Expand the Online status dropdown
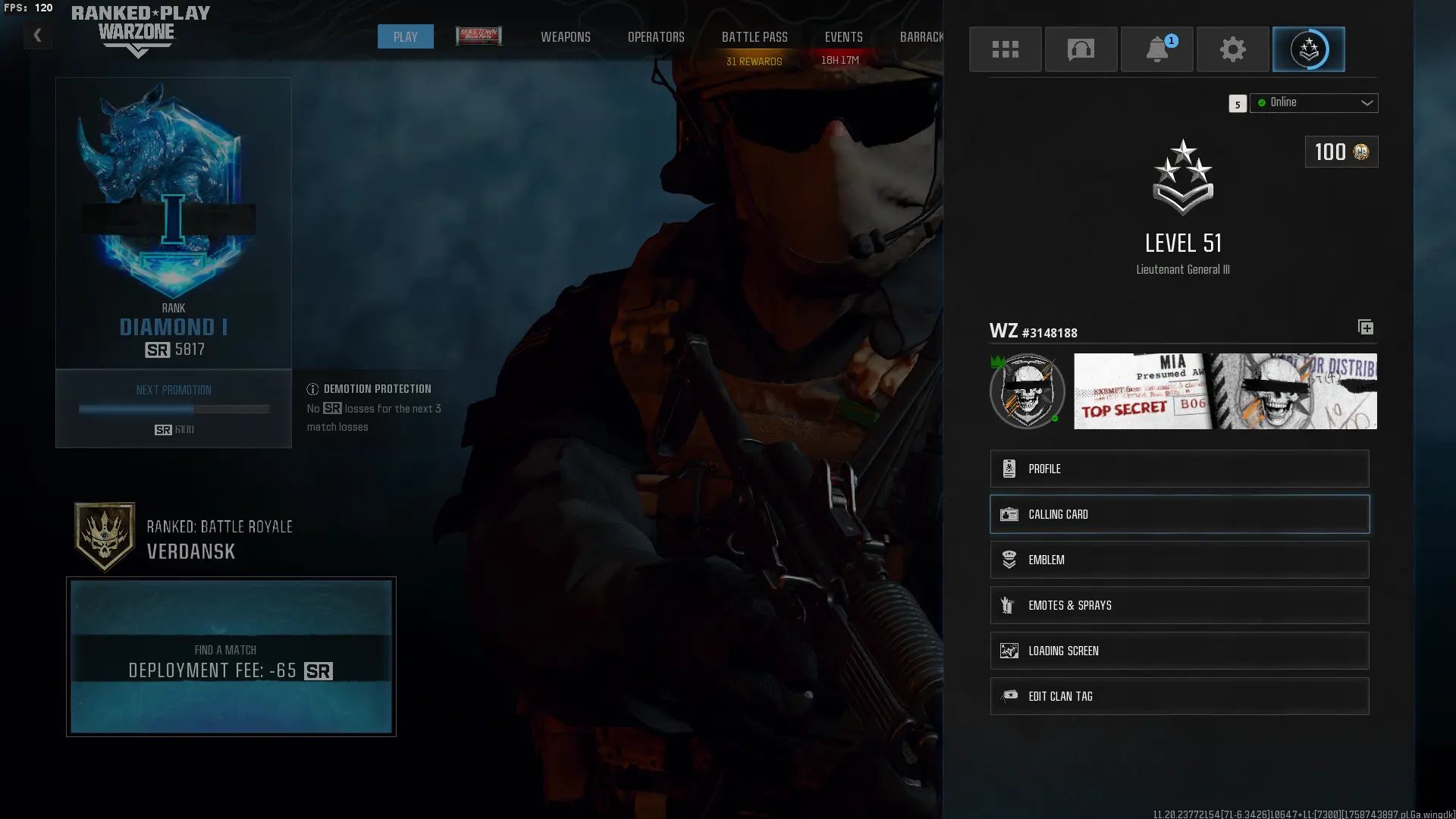Screen dimensions: 1456x819 [1314, 102]
